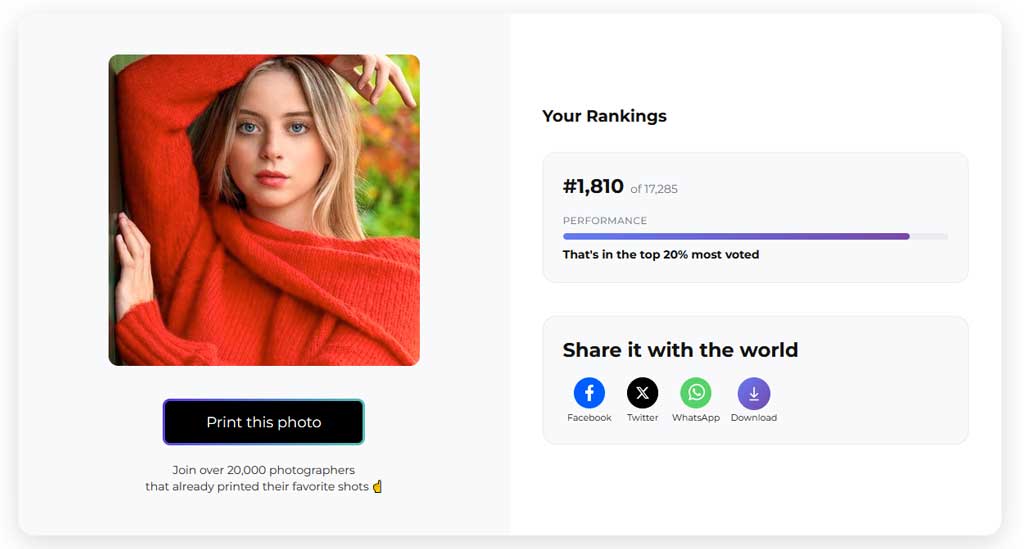
Task: Click the Twitter text label
Action: point(642,418)
